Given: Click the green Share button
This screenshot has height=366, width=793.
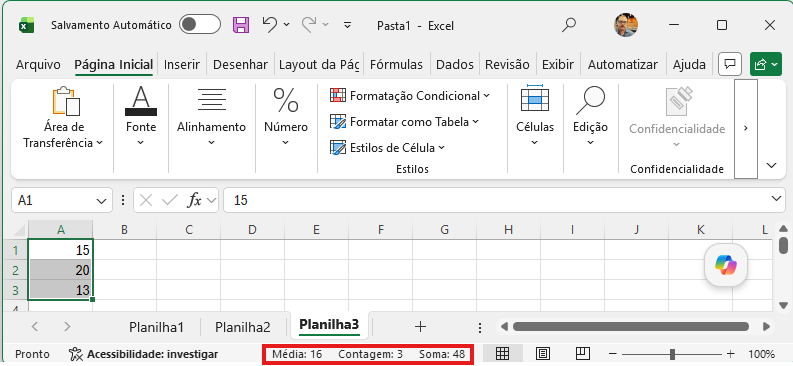Looking at the screenshot, I should click(766, 64).
